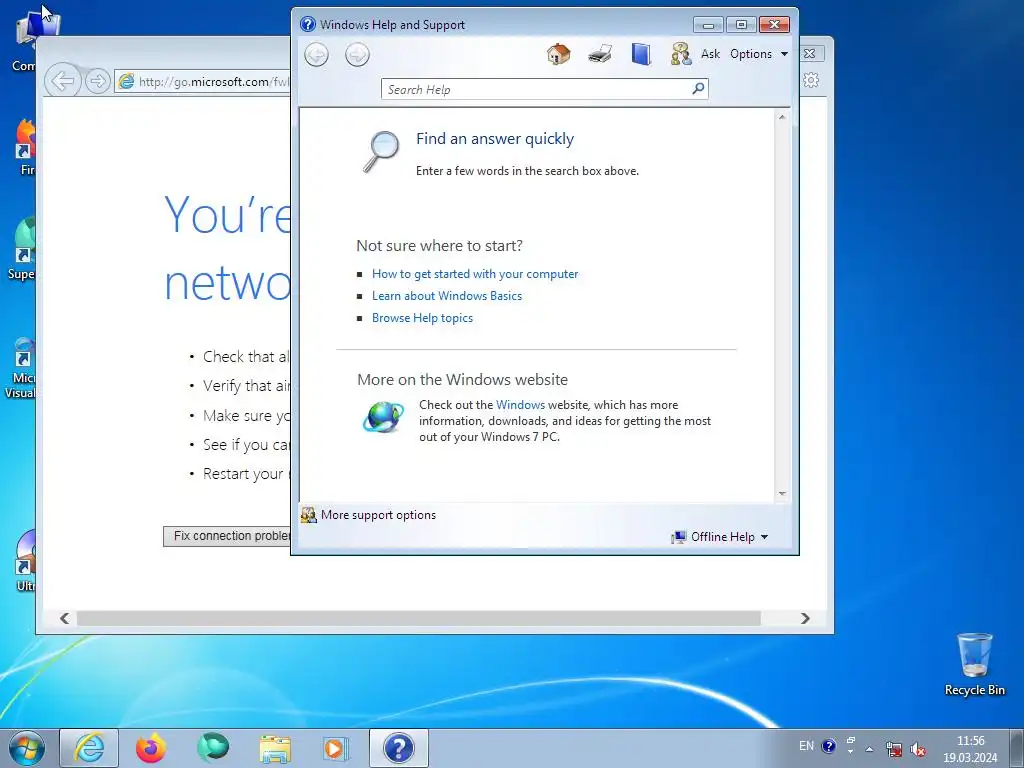The width and height of the screenshot is (1024, 768).
Task: Select the Firefox desktop shortcut
Action: click(26, 148)
